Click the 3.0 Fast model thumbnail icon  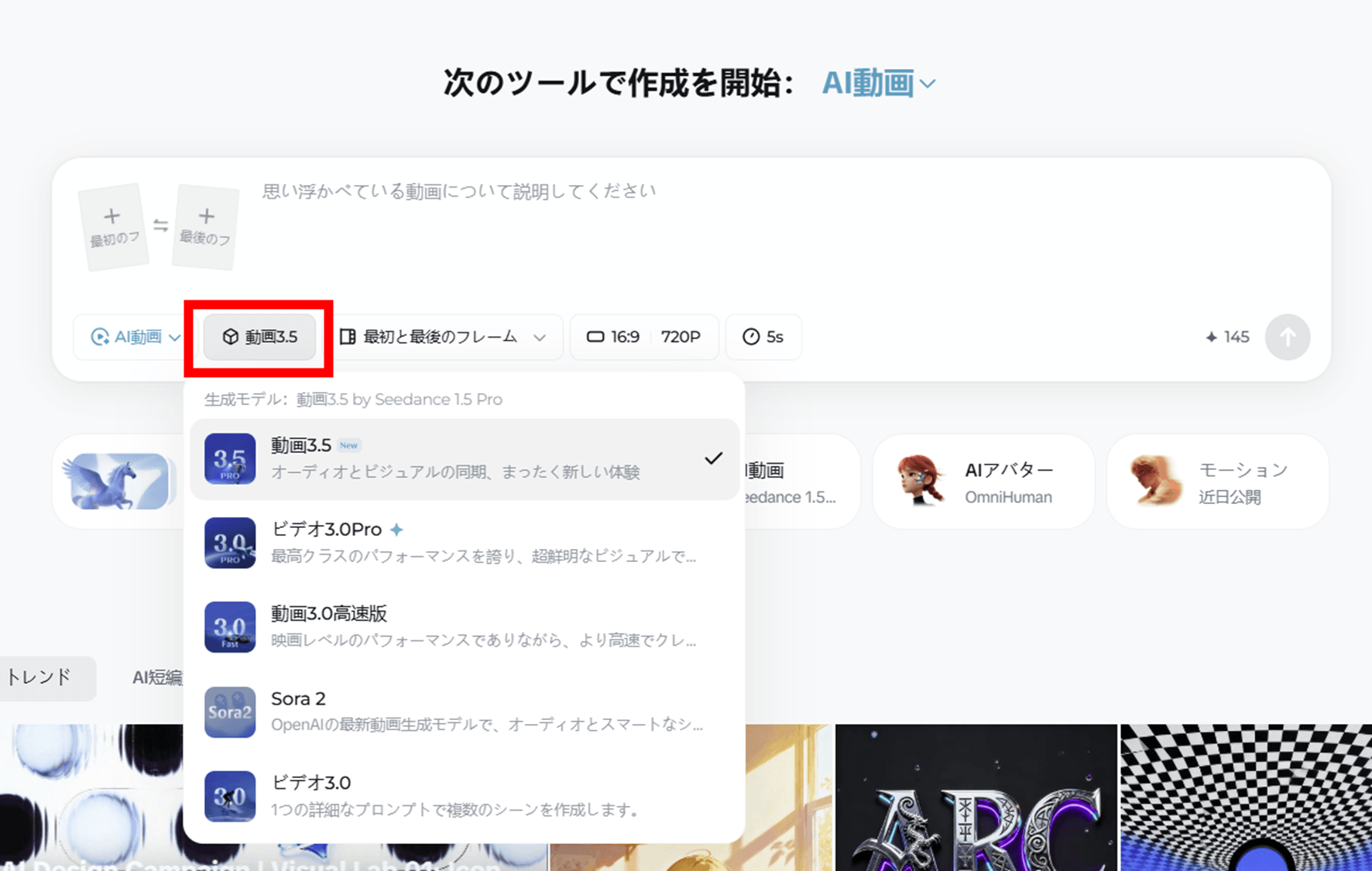point(230,627)
